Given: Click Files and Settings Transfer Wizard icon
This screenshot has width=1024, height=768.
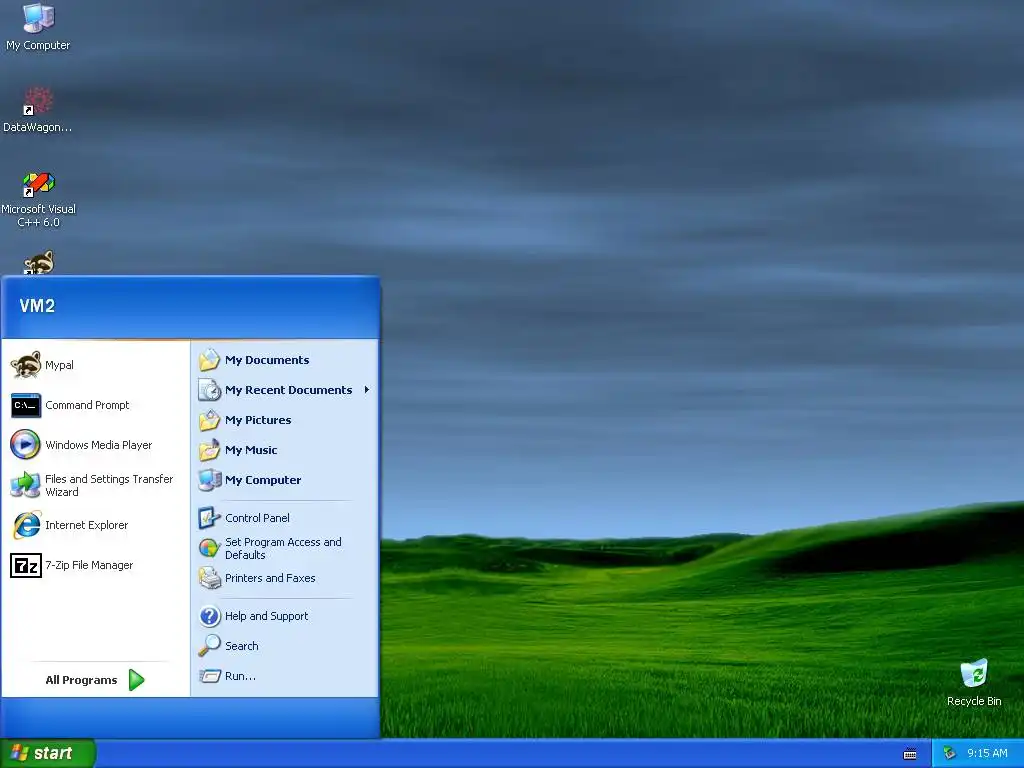Looking at the screenshot, I should coord(26,485).
